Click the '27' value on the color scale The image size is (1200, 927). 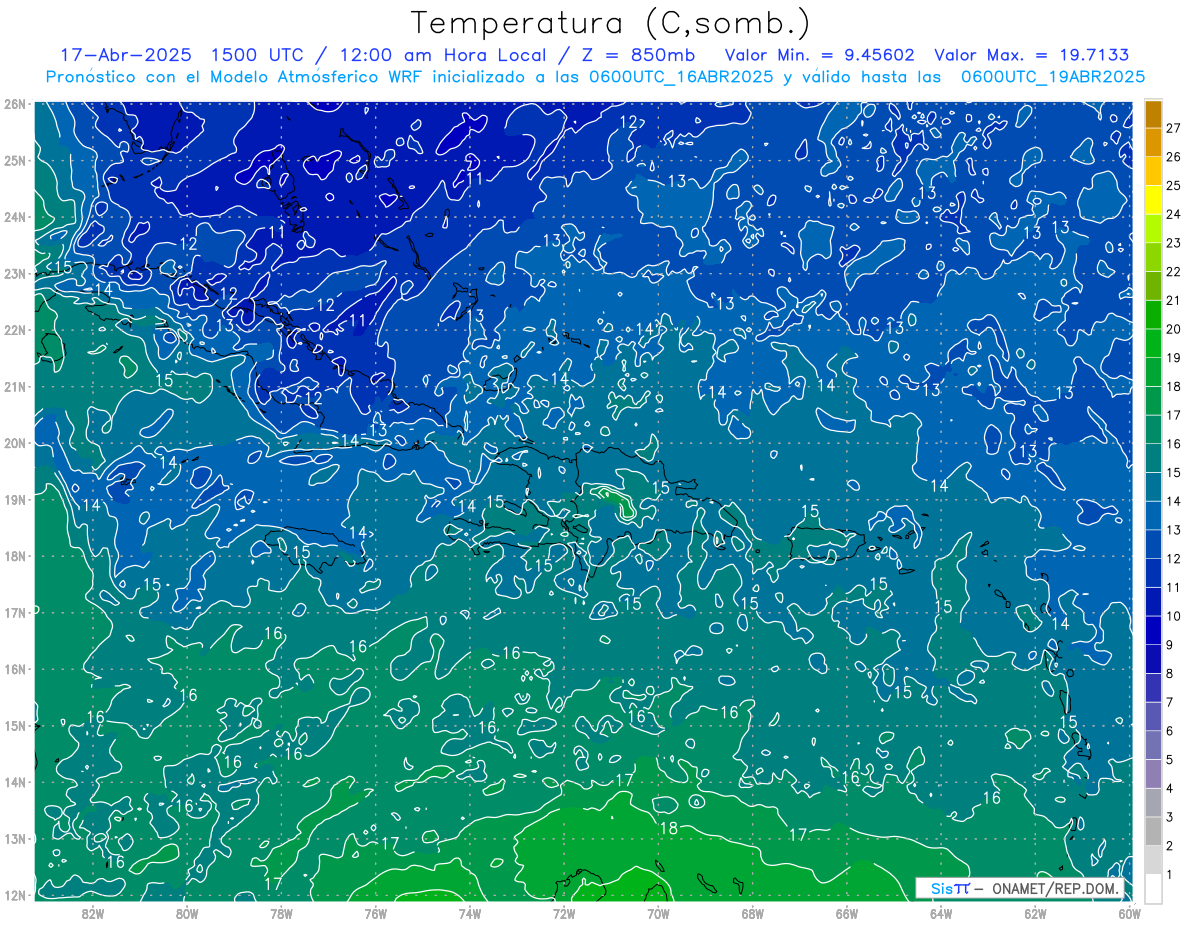[1173, 128]
